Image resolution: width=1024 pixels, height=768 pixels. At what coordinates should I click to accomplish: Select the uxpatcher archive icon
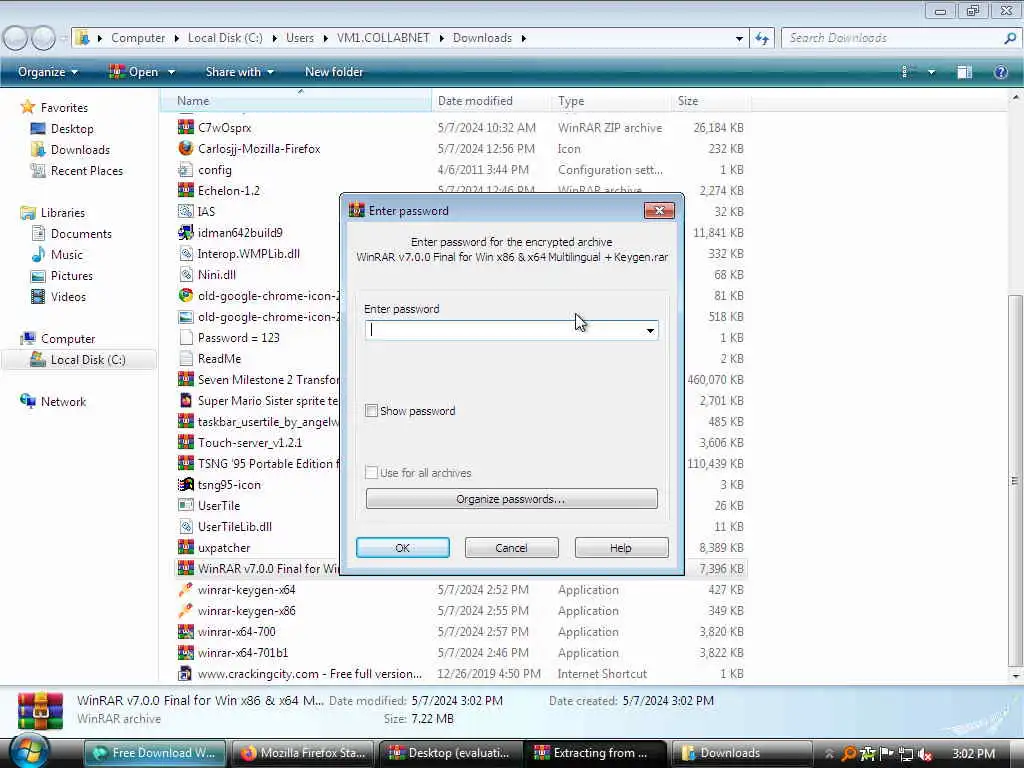point(185,547)
